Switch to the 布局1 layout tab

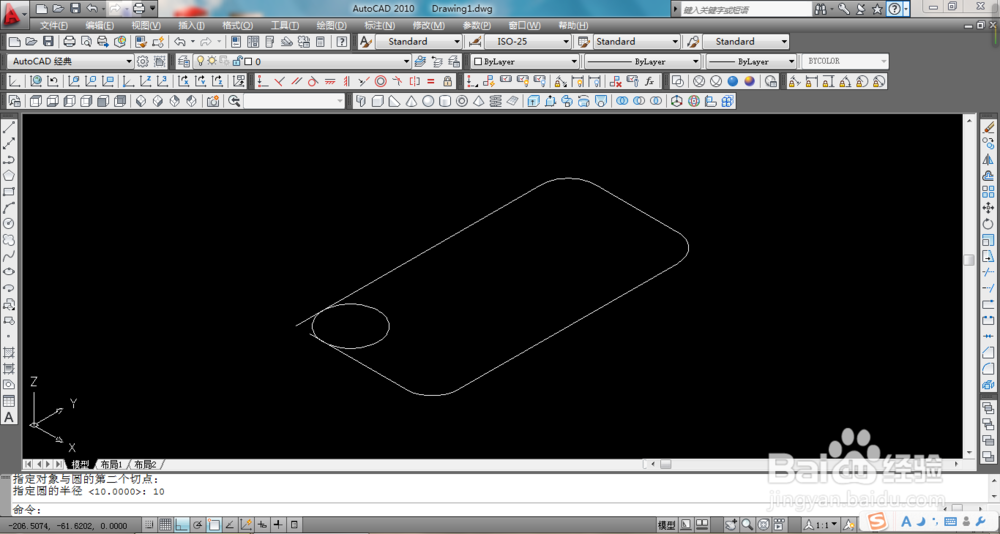112,464
